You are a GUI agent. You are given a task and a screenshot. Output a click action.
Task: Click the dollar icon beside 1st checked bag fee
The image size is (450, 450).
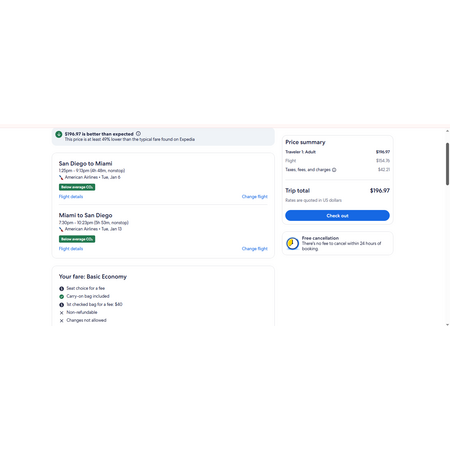[x=61, y=305]
